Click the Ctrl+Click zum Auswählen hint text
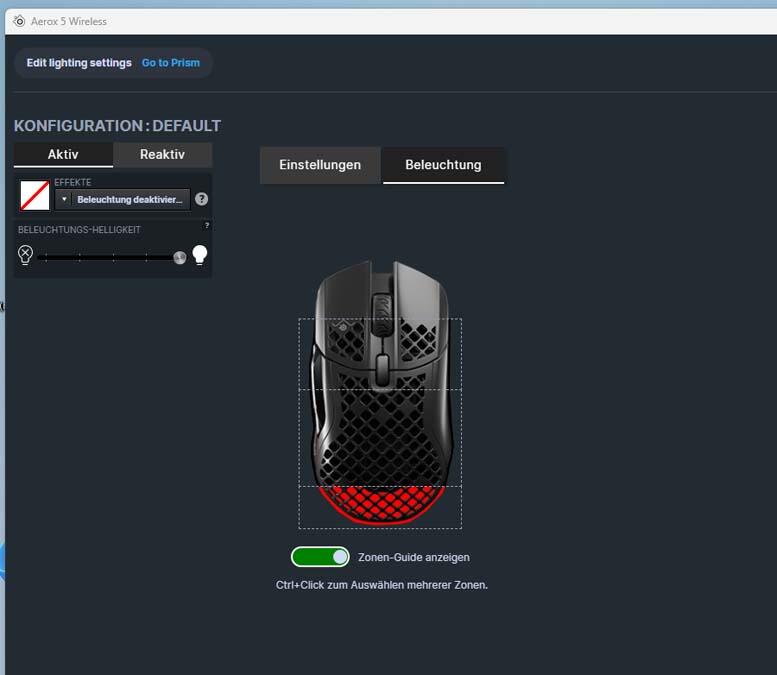The image size is (777, 675). [382, 585]
